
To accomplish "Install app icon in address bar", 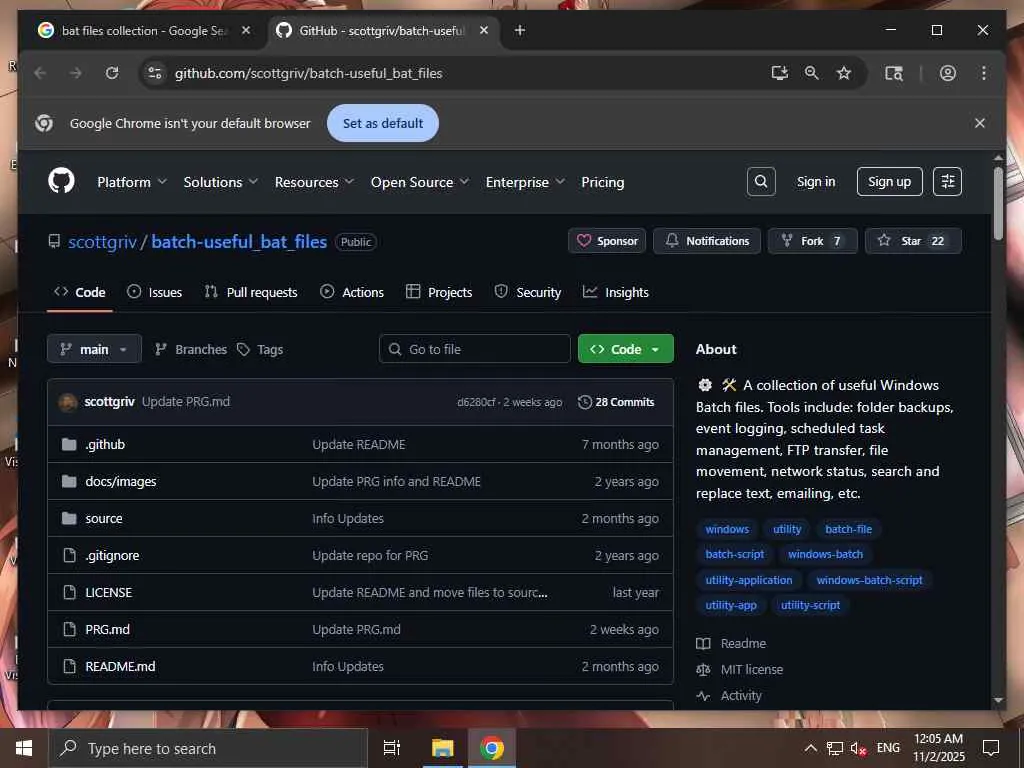I will tap(780, 73).
